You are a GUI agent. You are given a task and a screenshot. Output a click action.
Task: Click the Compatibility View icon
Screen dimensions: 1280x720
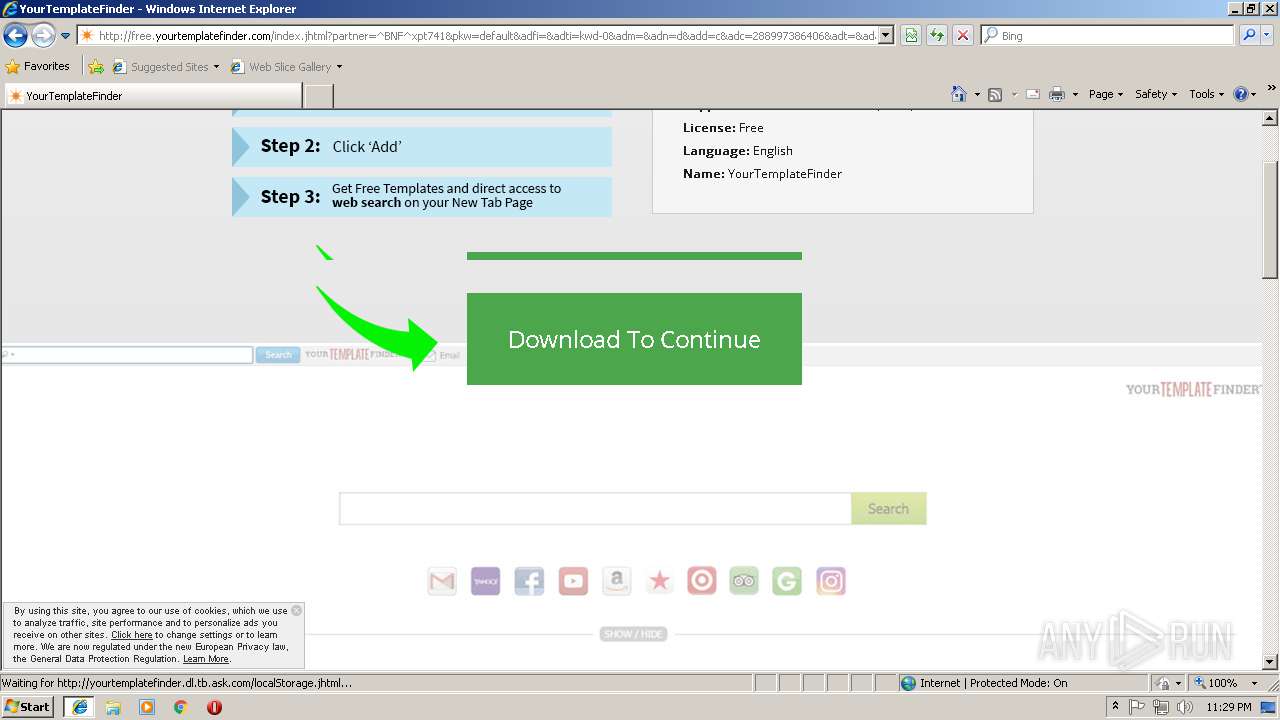(911, 36)
